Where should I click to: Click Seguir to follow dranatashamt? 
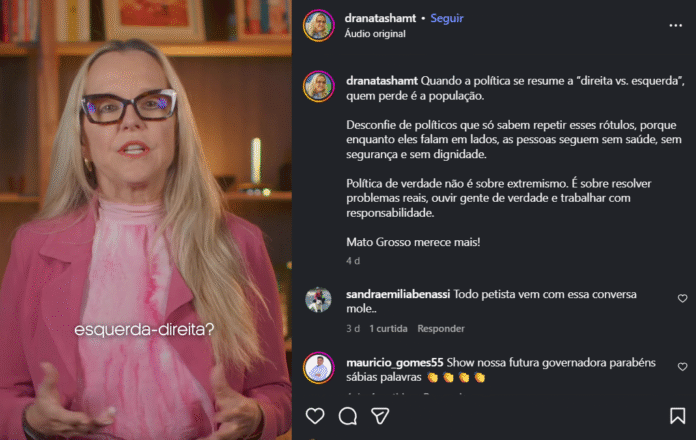tap(447, 18)
